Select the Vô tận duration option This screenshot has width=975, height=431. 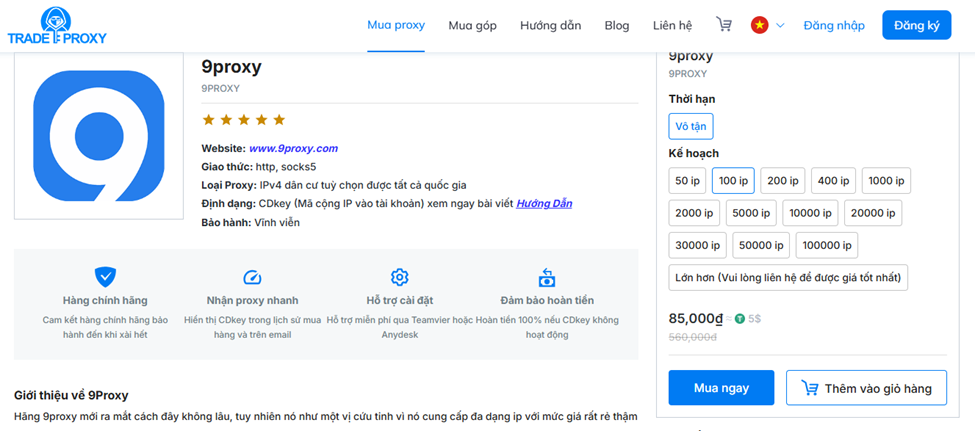[x=691, y=126]
